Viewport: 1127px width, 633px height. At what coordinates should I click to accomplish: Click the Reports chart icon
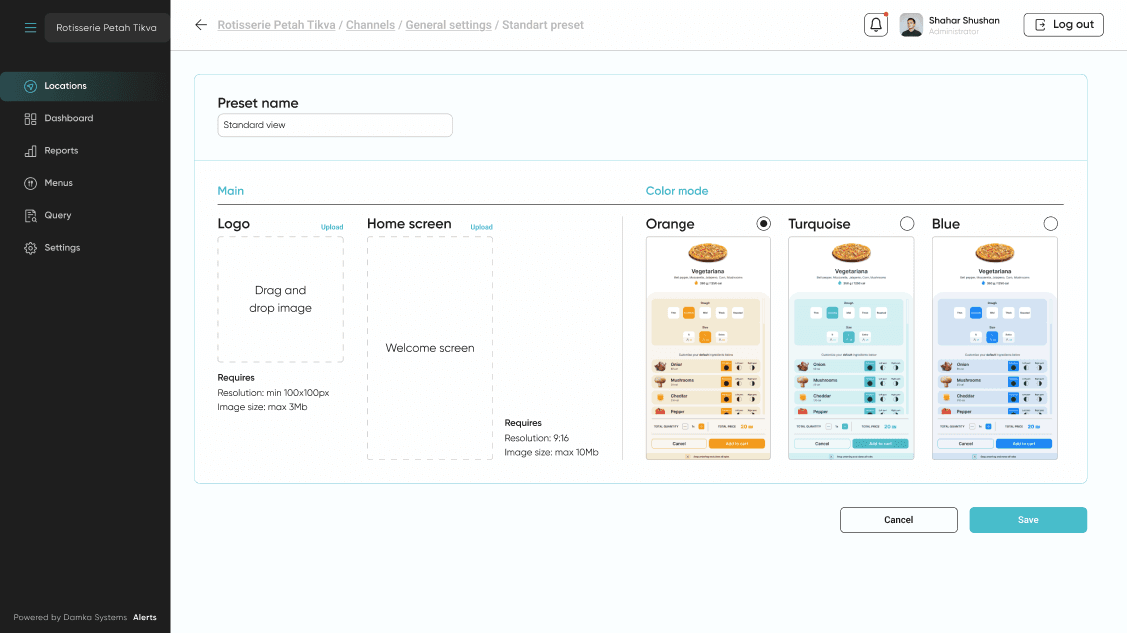pos(30,151)
